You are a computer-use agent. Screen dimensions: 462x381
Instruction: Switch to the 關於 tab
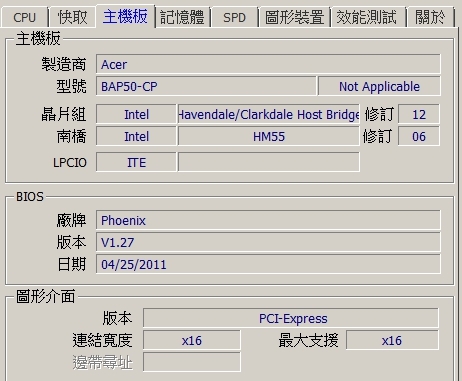click(x=431, y=17)
